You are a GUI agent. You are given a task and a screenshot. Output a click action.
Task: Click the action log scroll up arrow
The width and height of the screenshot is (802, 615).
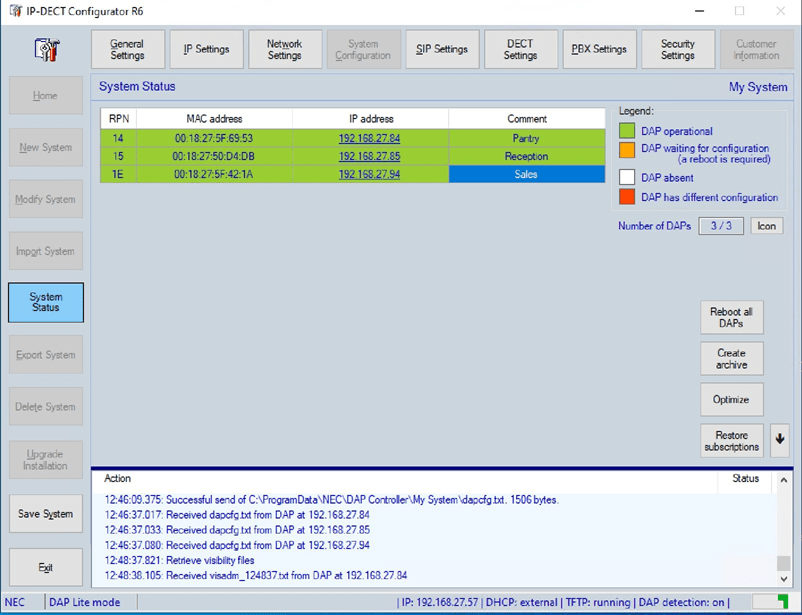pos(784,480)
